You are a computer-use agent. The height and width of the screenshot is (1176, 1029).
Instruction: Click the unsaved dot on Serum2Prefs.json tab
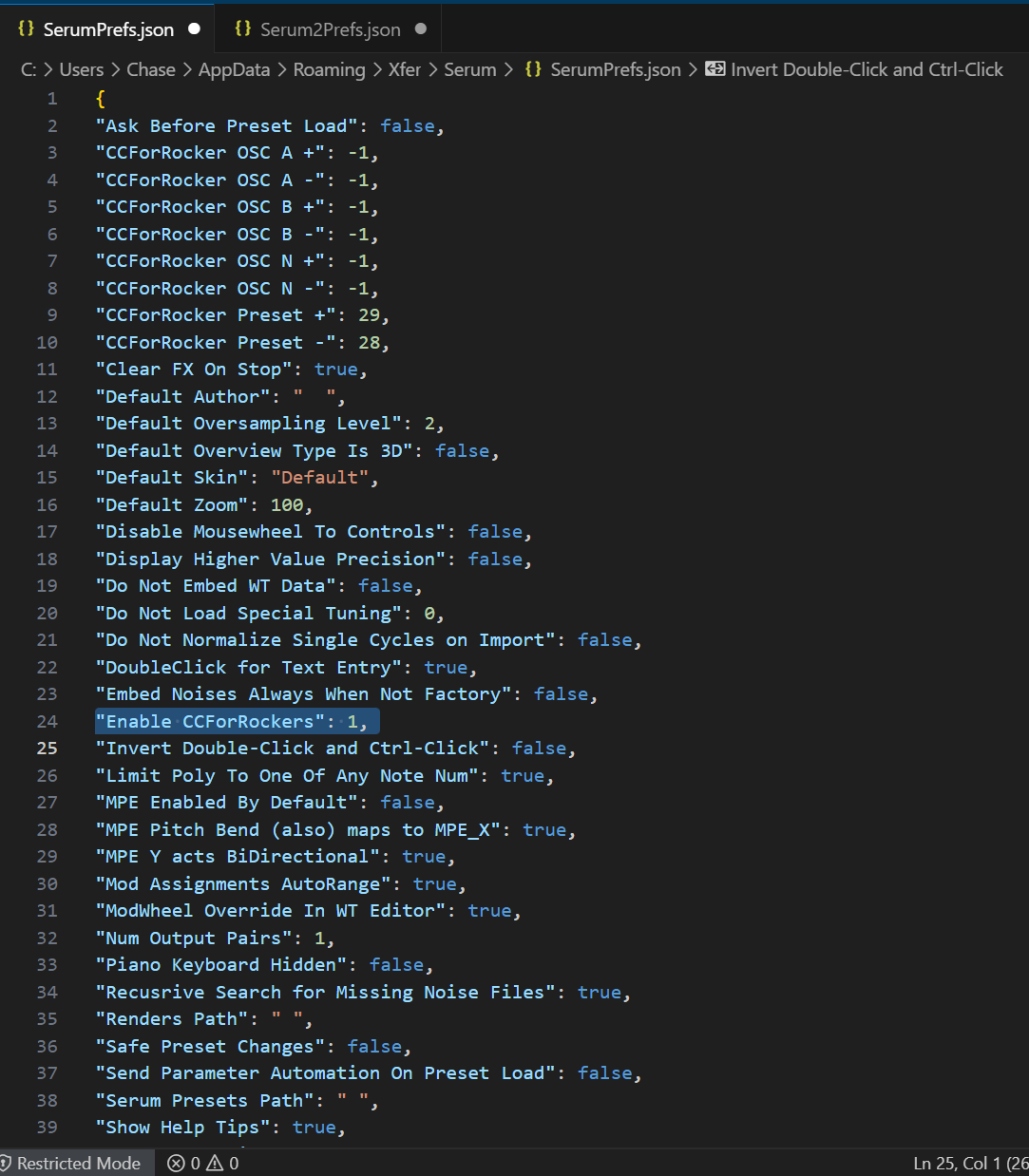pos(421,29)
